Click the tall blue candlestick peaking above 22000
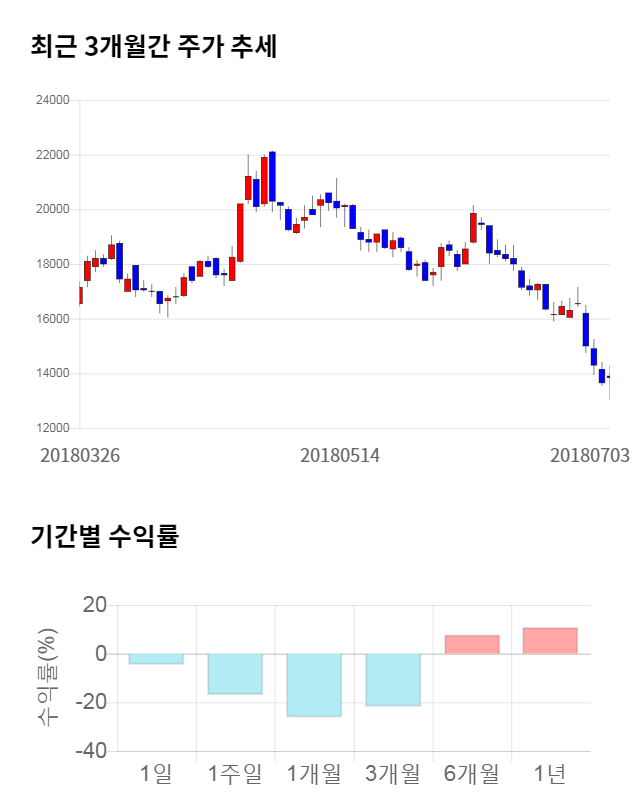The height and width of the screenshot is (810, 640). [x=272, y=176]
